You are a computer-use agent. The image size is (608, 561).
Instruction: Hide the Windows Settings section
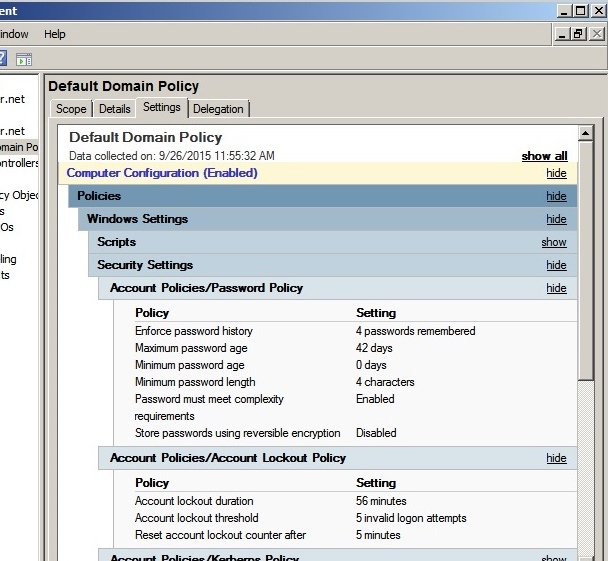(x=556, y=219)
